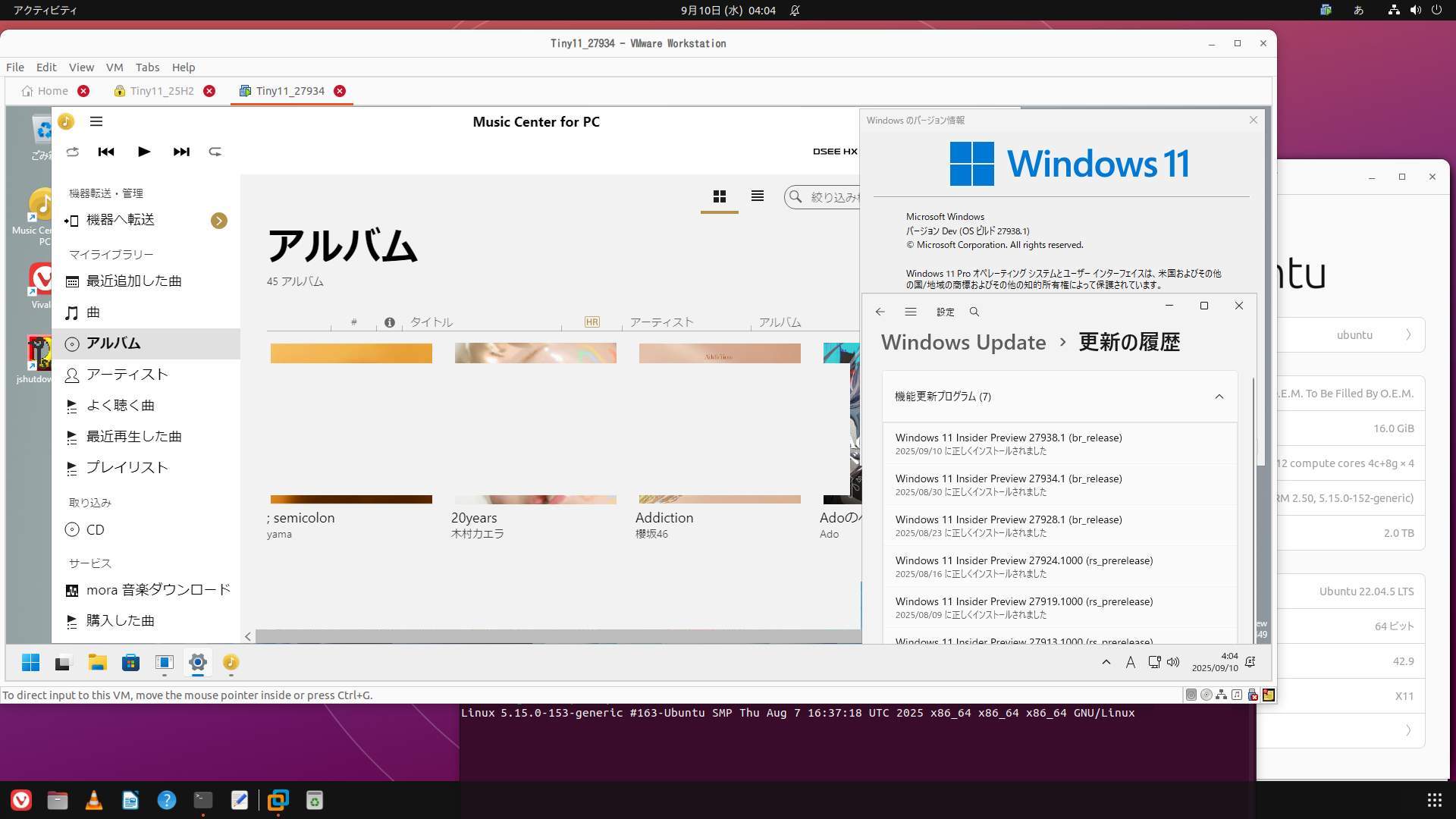Click arrow next to 機器へ転送
The height and width of the screenshot is (819, 1456).
219,221
